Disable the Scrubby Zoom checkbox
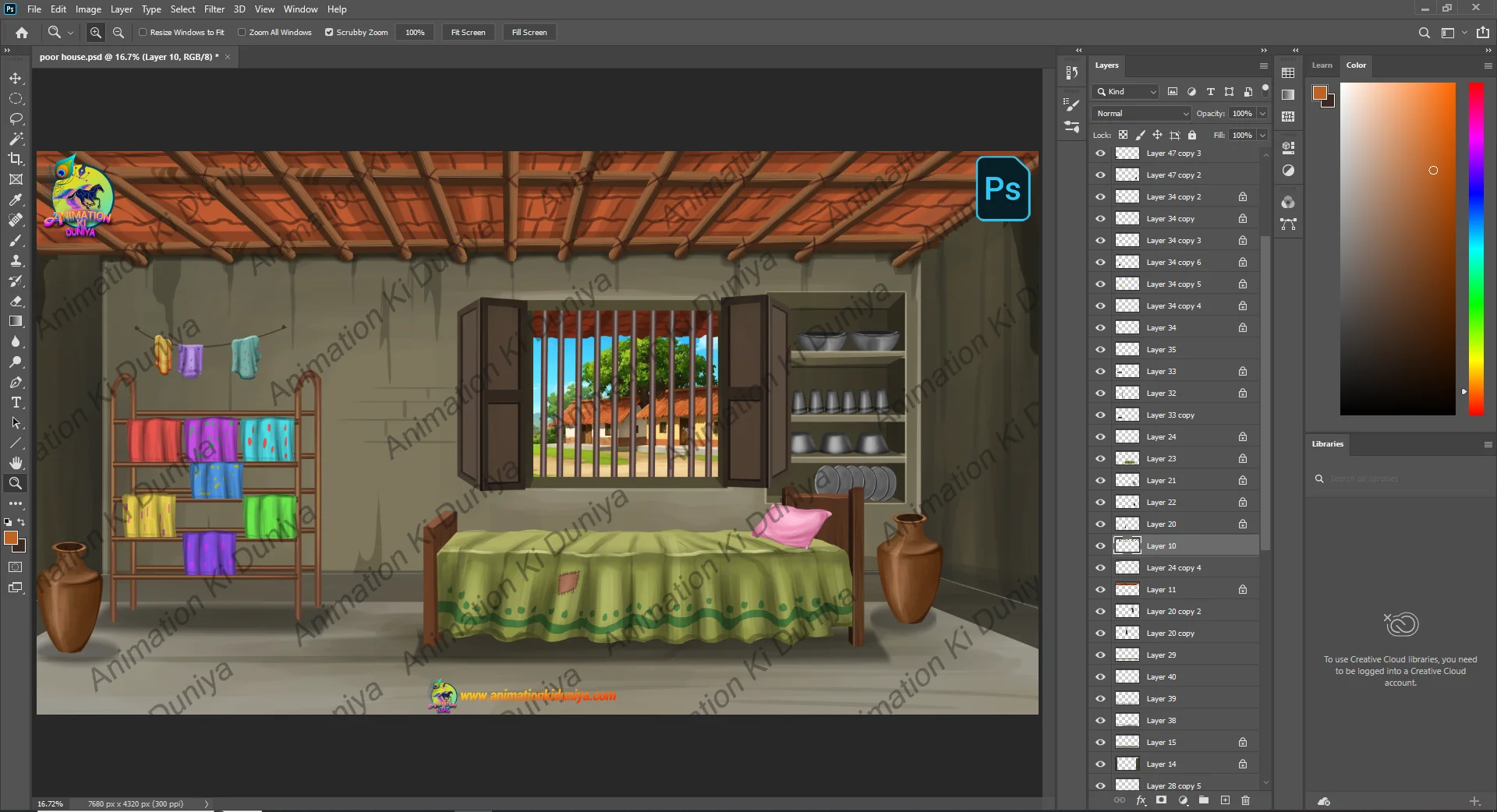Image resolution: width=1497 pixels, height=812 pixels. [x=329, y=33]
